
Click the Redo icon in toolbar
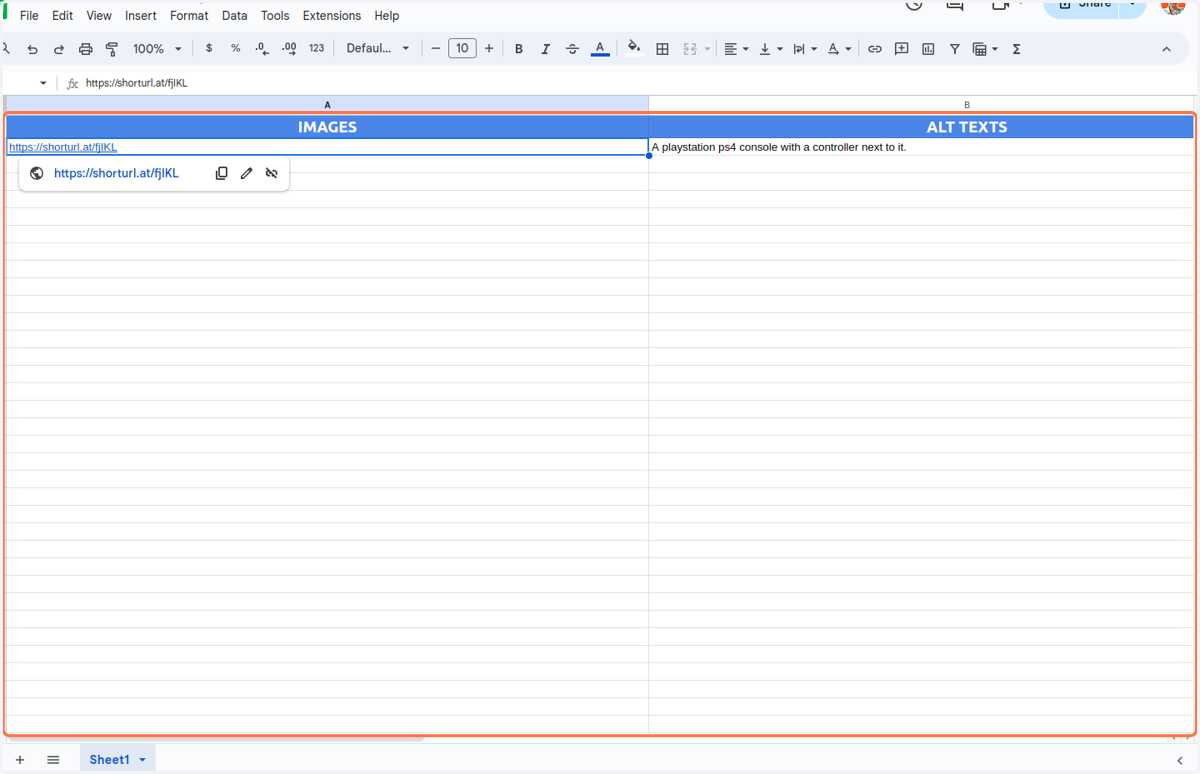(x=59, y=49)
